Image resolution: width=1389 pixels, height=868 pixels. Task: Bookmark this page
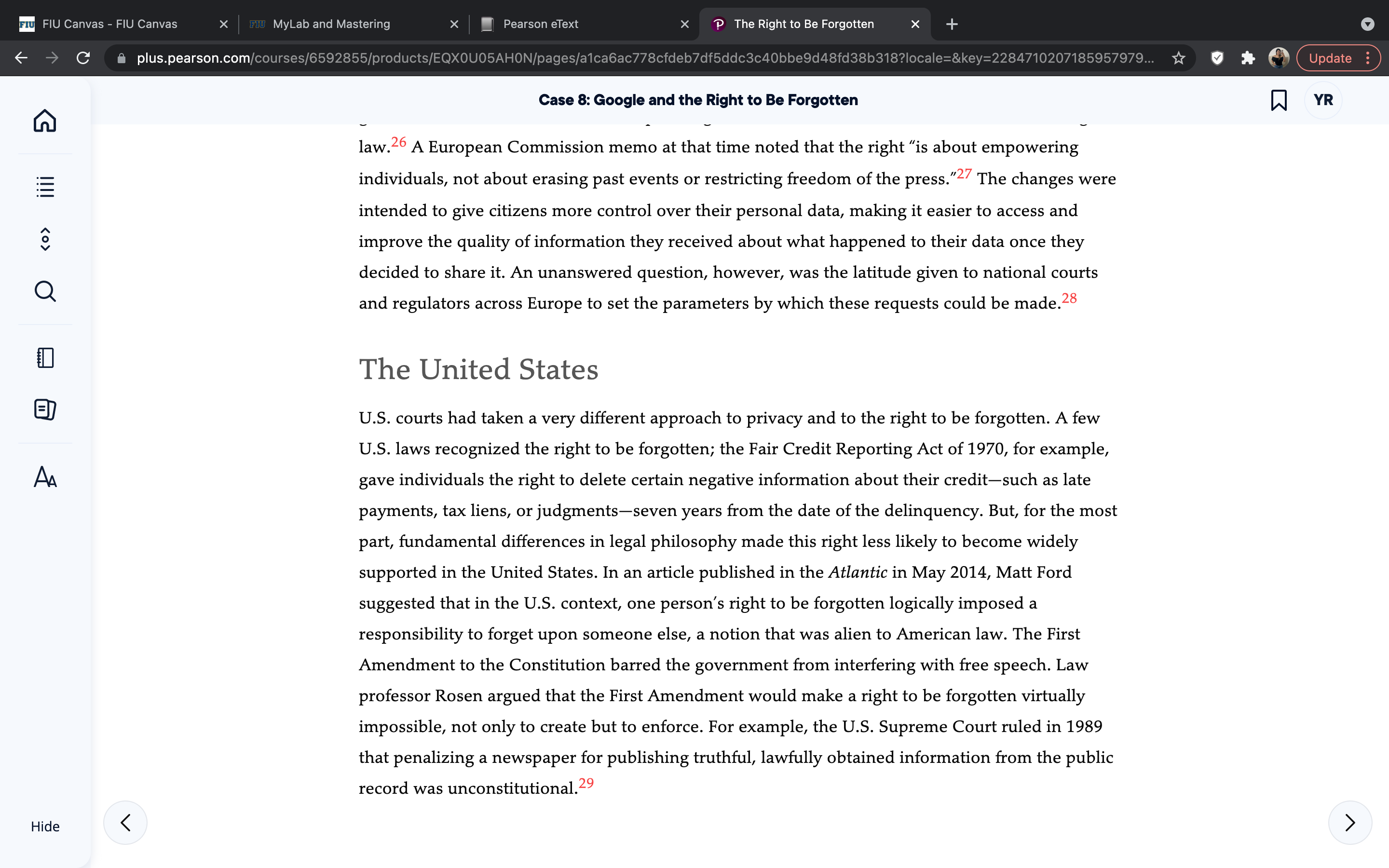click(x=1278, y=100)
